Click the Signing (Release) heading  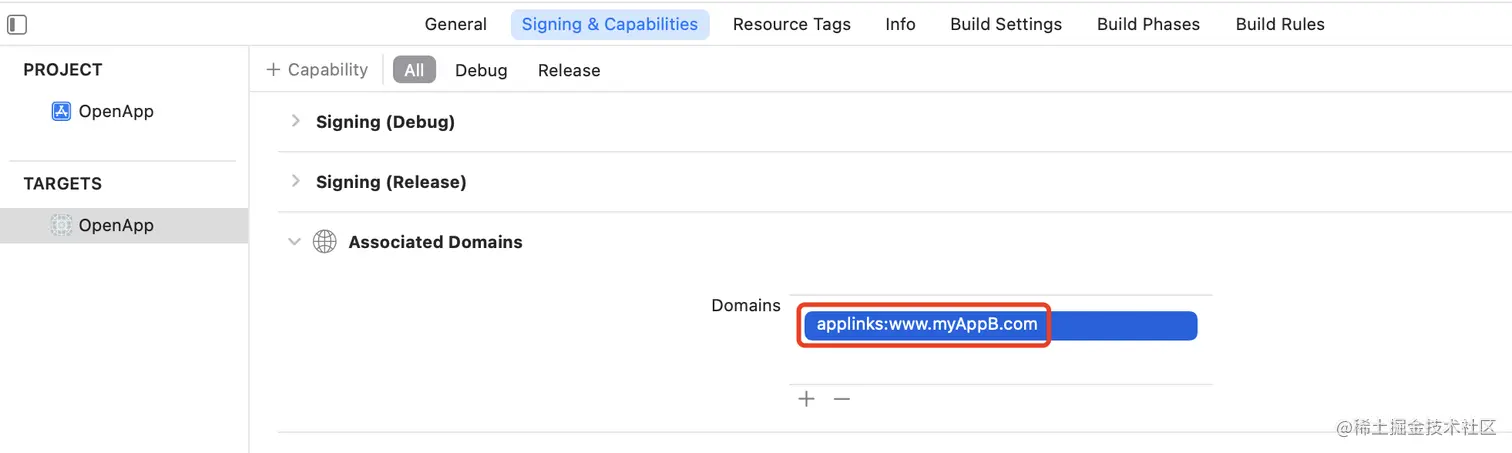[391, 182]
